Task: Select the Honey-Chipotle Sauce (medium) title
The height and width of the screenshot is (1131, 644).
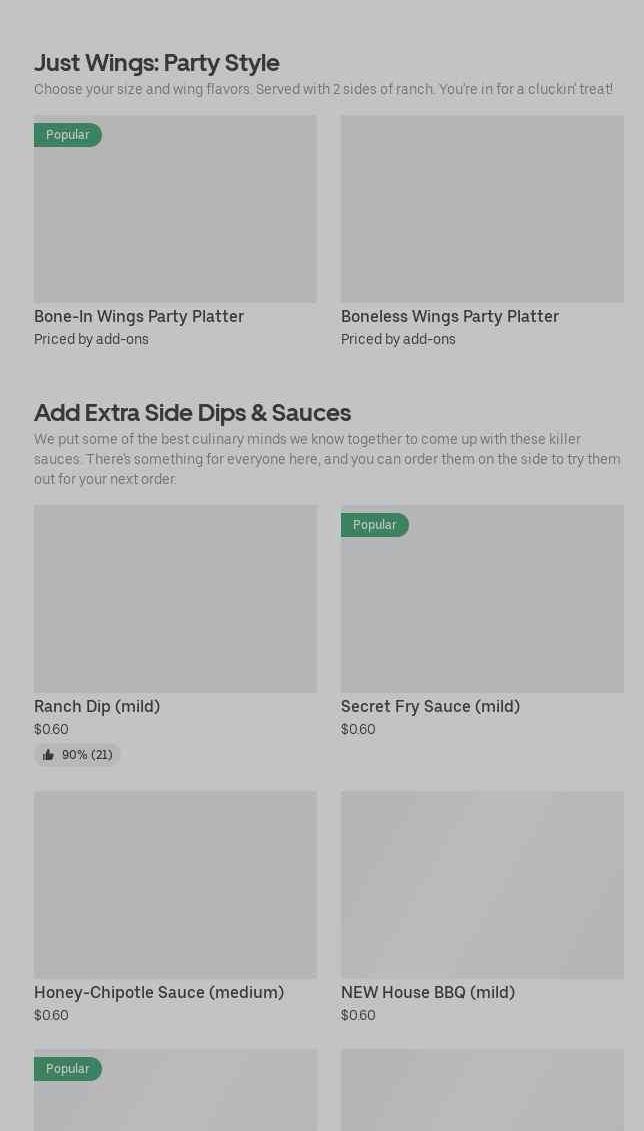Action: point(159,993)
